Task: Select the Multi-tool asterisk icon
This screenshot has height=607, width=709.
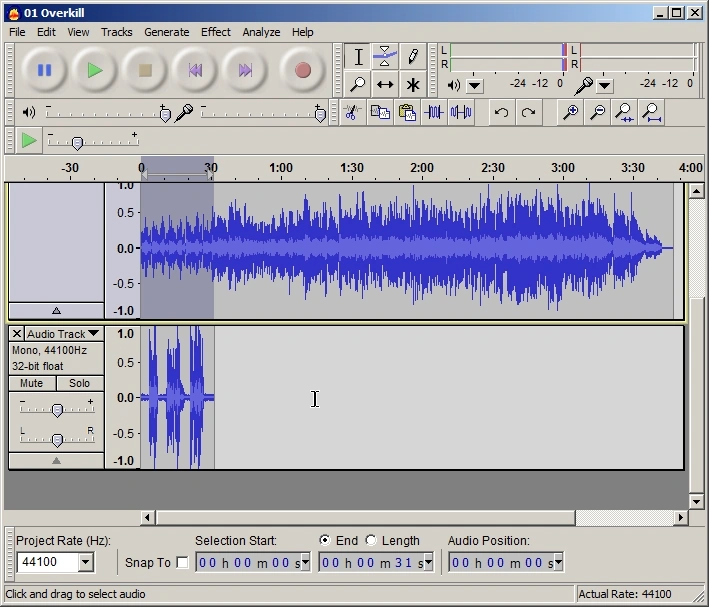Action: (412, 85)
